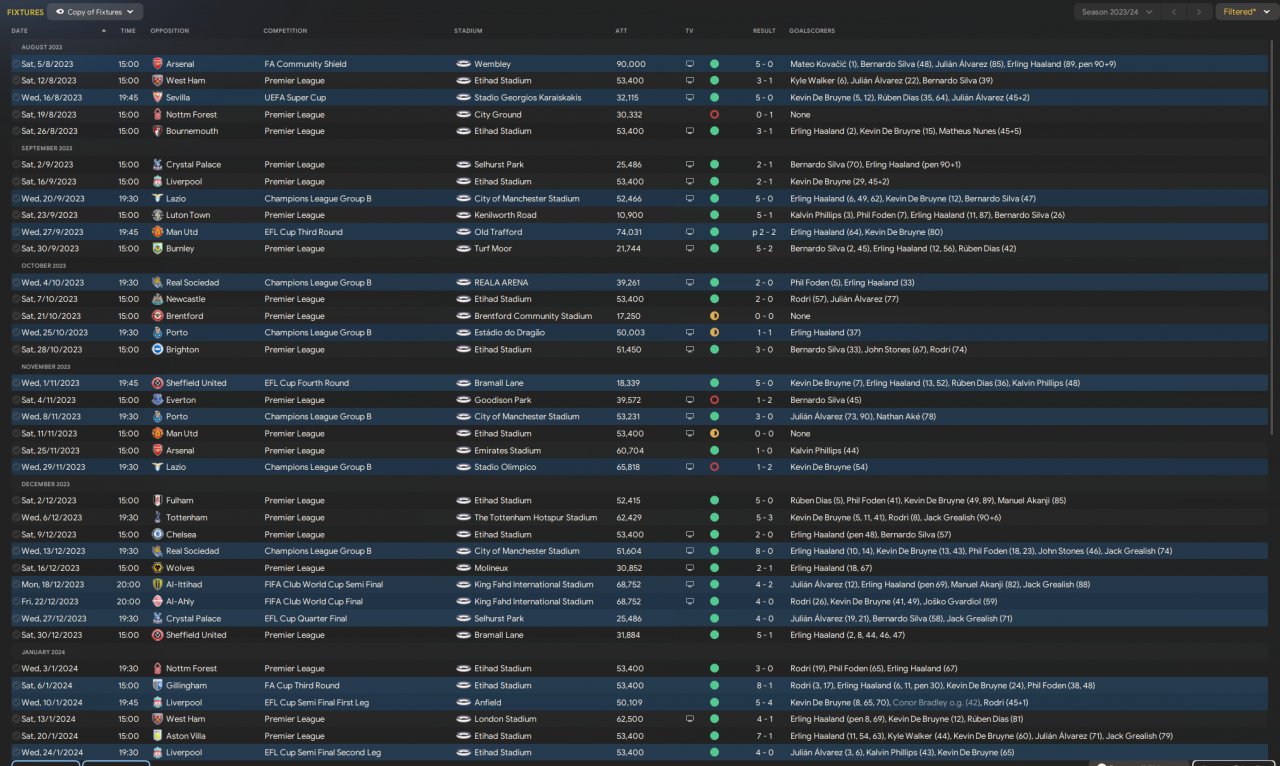Sort by the Att column header
The width and height of the screenshot is (1280, 766).
(622, 31)
